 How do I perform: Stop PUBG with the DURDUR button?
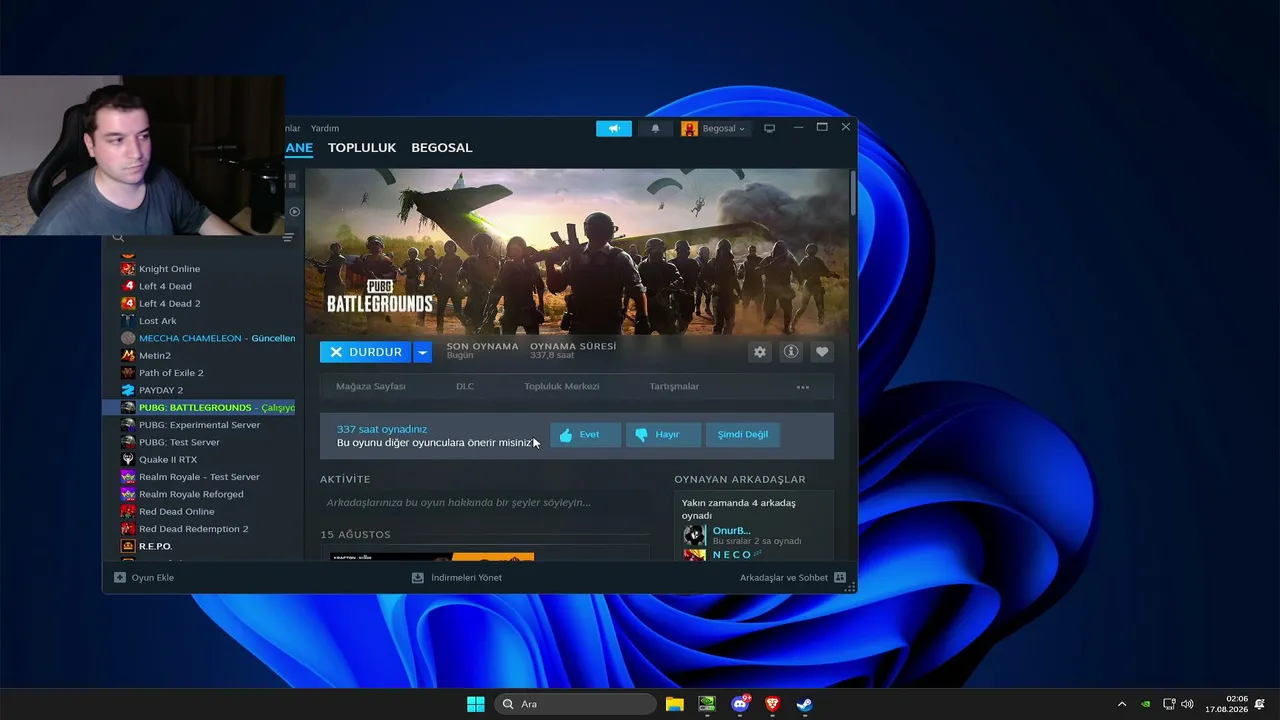366,352
